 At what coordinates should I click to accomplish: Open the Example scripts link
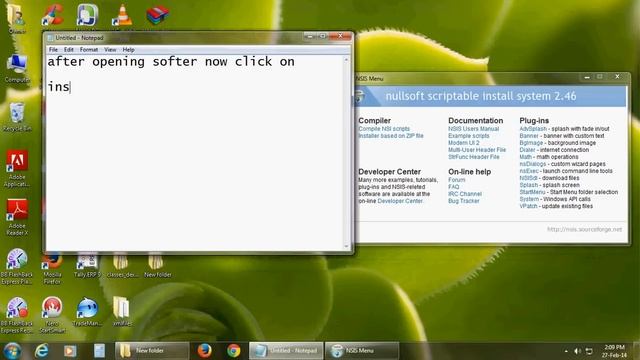pyautogui.click(x=469, y=136)
